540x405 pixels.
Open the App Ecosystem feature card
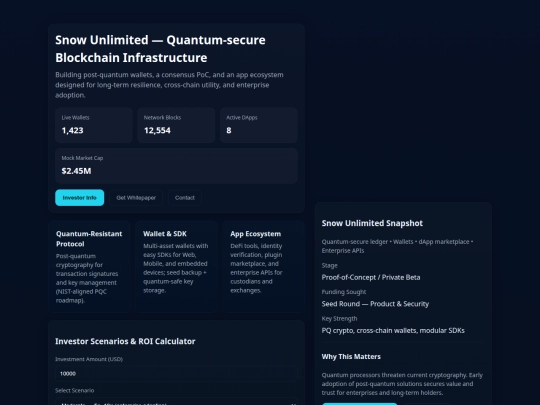(x=263, y=267)
